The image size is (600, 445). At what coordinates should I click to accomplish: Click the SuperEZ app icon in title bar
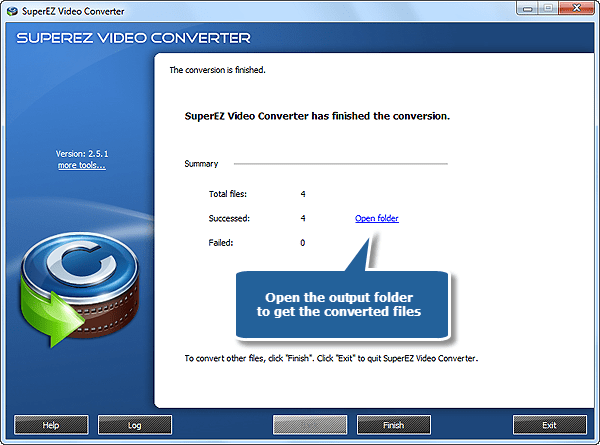click(x=12, y=10)
